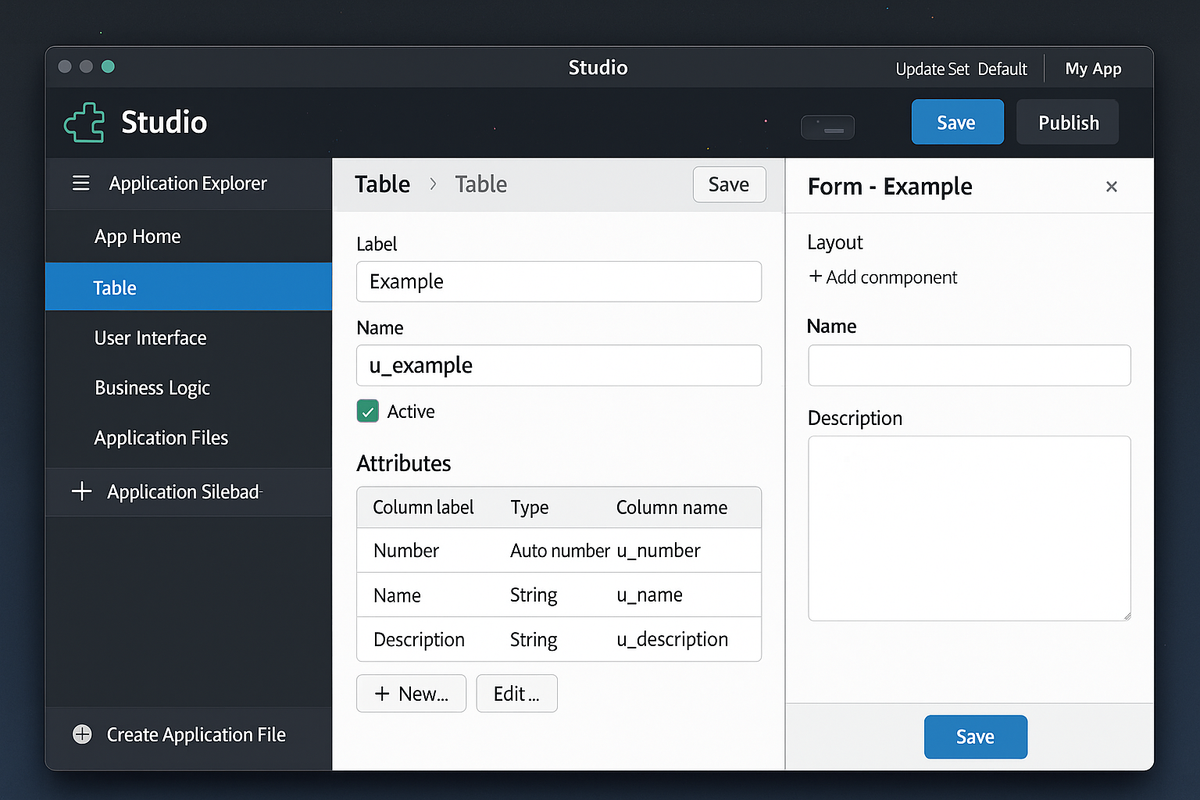
Task: Go to Business Logic section
Action: [152, 388]
